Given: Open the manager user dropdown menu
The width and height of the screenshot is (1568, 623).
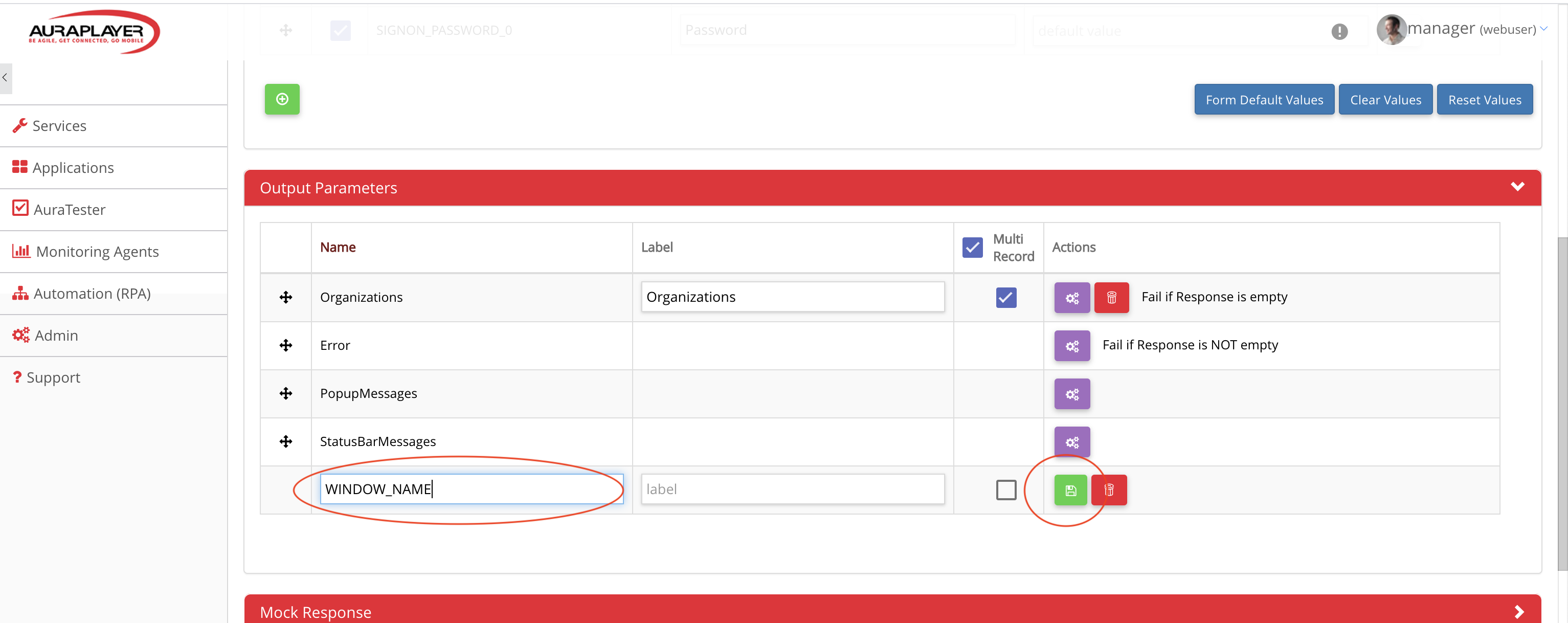Looking at the screenshot, I should tap(1473, 29).
